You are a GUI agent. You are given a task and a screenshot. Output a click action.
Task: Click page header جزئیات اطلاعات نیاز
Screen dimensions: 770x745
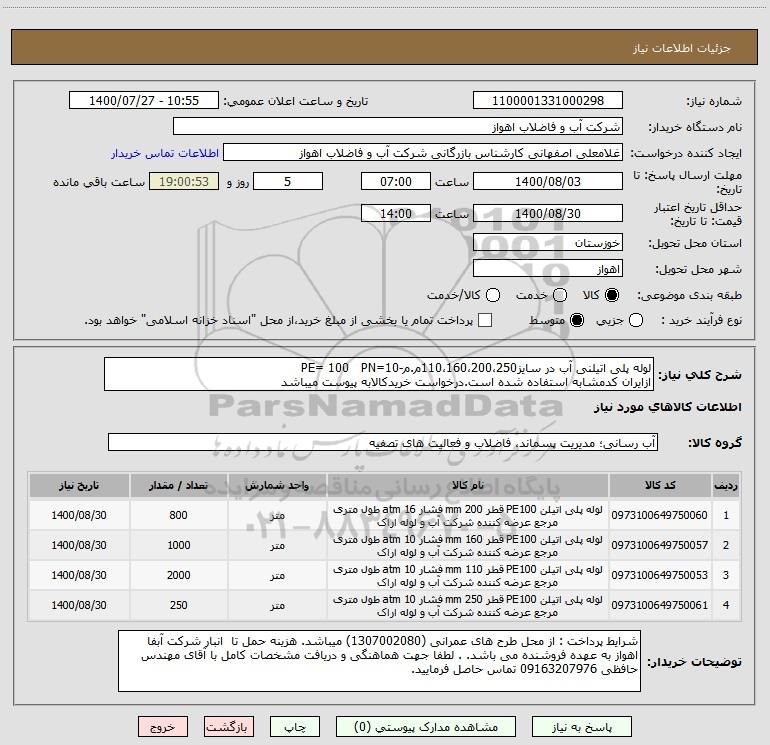coord(682,48)
